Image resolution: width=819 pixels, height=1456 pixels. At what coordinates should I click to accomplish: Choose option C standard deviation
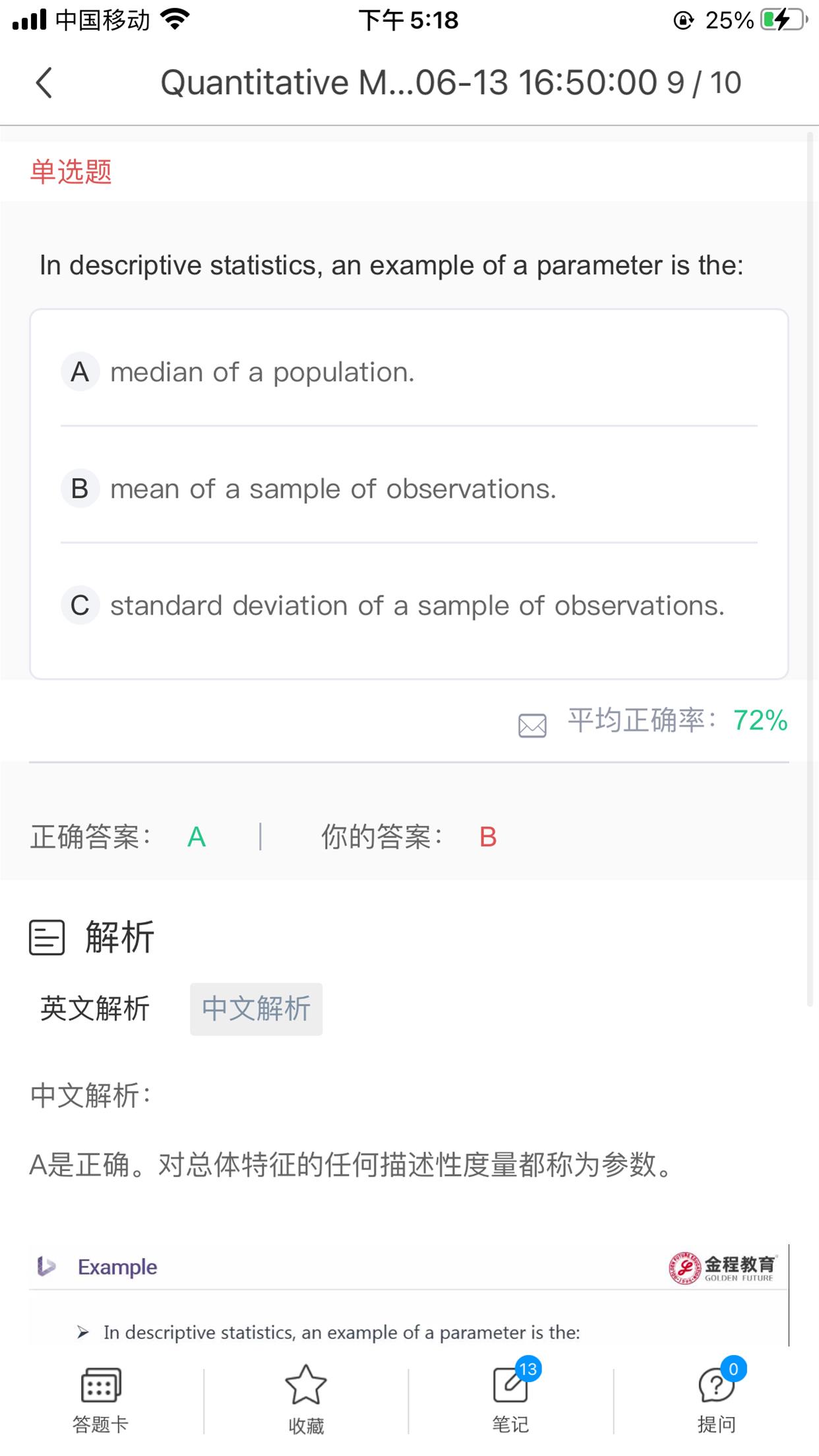[417, 606]
